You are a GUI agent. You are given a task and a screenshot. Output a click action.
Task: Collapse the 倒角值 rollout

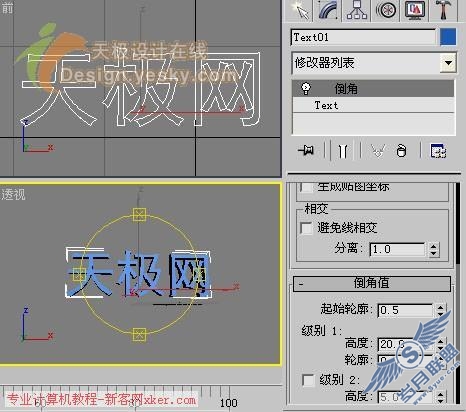tap(372, 283)
